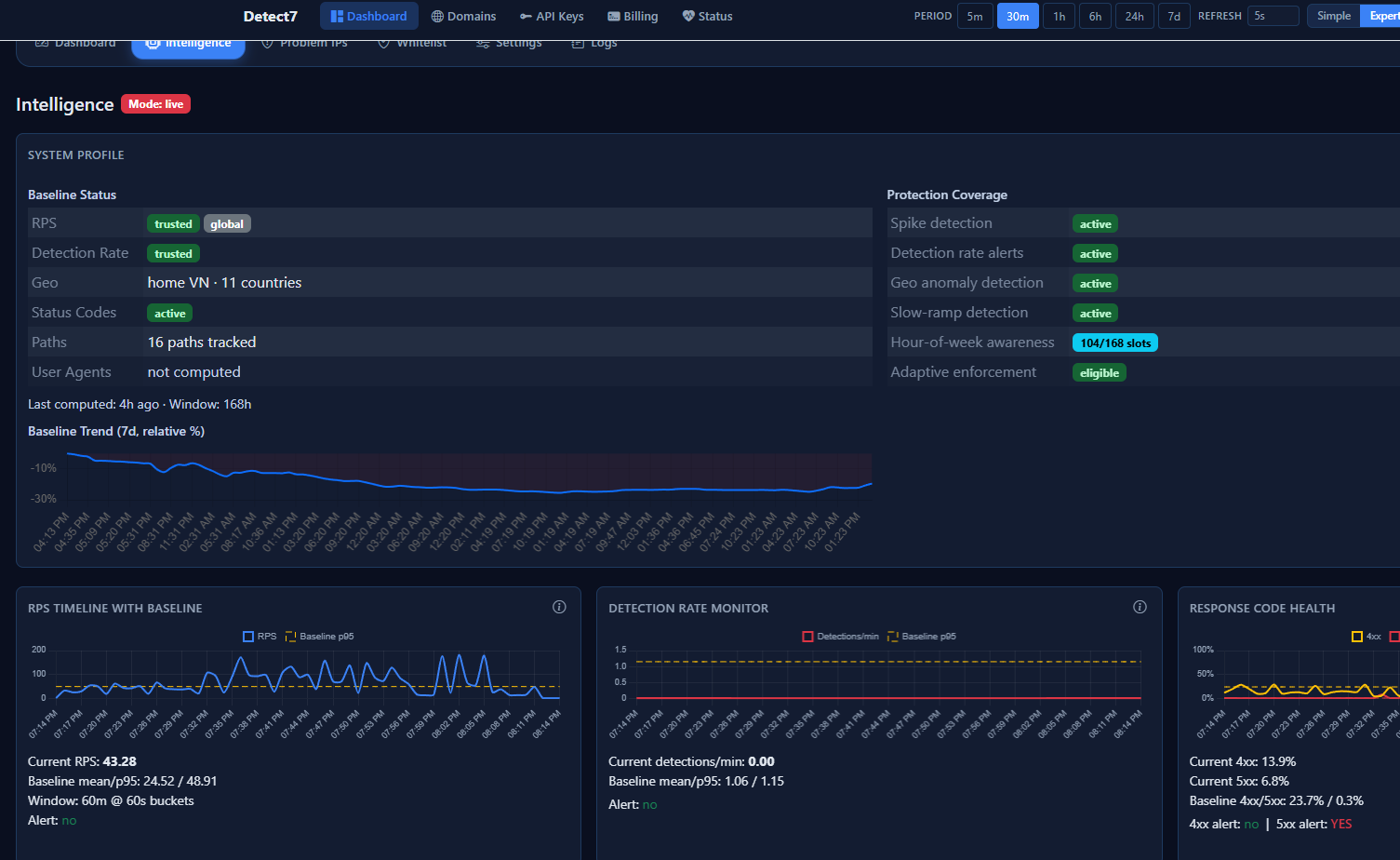Click the Billing card icon
The image size is (1400, 860).
pos(614,16)
